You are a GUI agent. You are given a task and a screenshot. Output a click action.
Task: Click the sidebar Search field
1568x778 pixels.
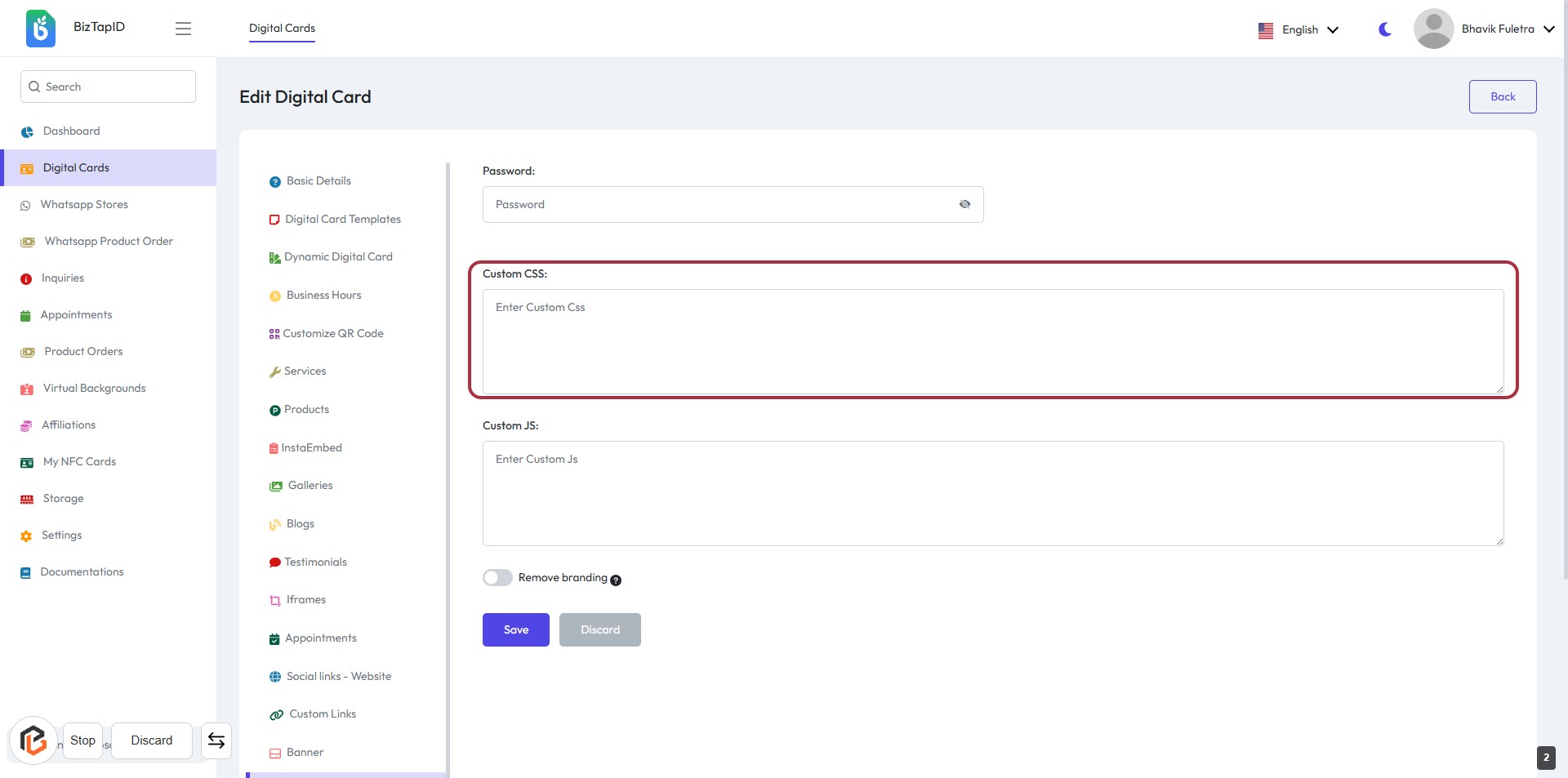[108, 87]
